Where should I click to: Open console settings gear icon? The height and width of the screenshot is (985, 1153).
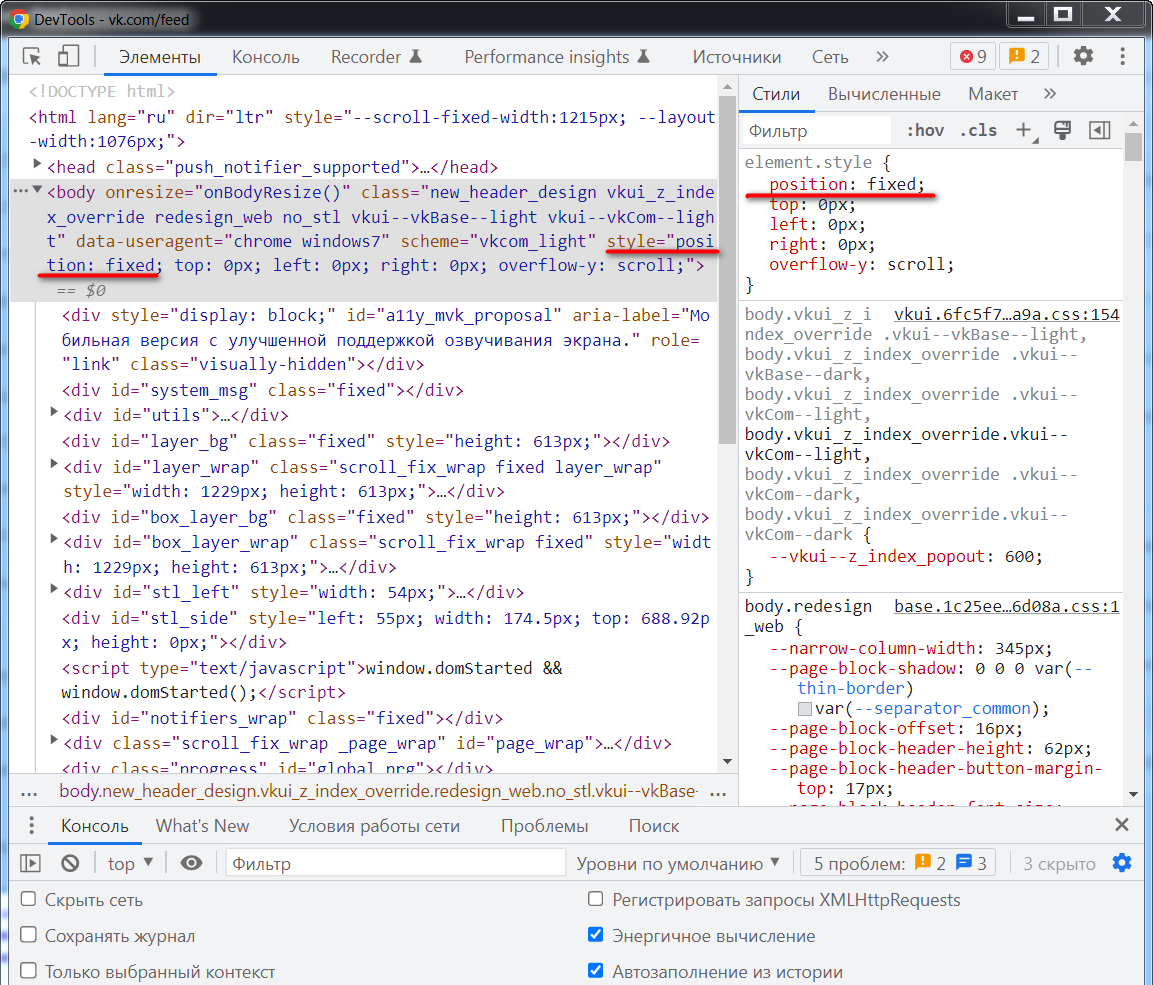tap(1122, 863)
